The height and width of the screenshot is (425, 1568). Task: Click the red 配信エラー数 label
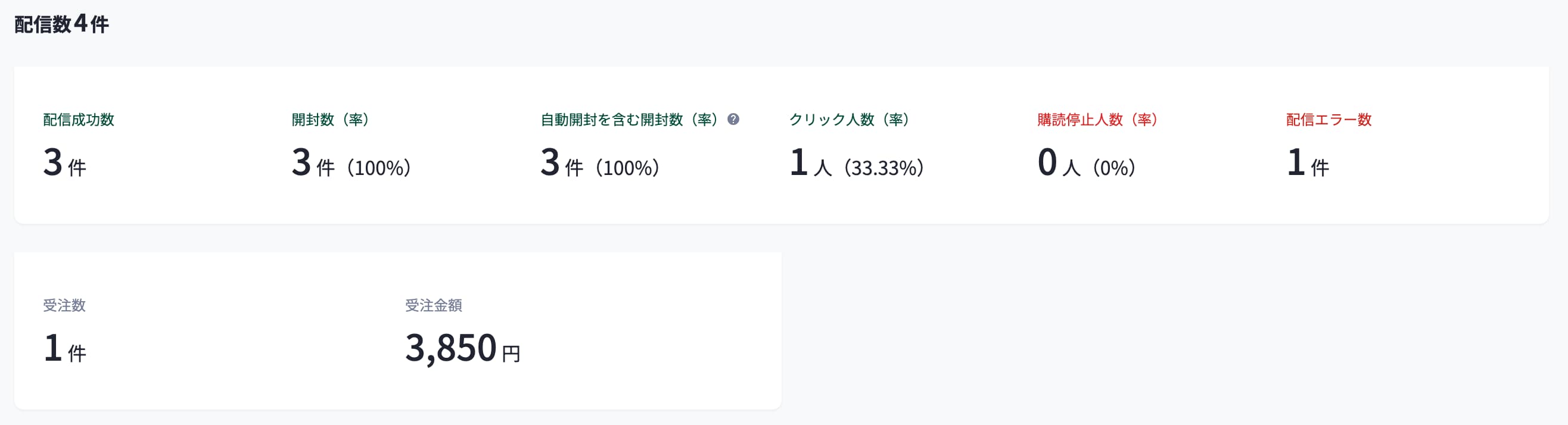coord(1329,120)
